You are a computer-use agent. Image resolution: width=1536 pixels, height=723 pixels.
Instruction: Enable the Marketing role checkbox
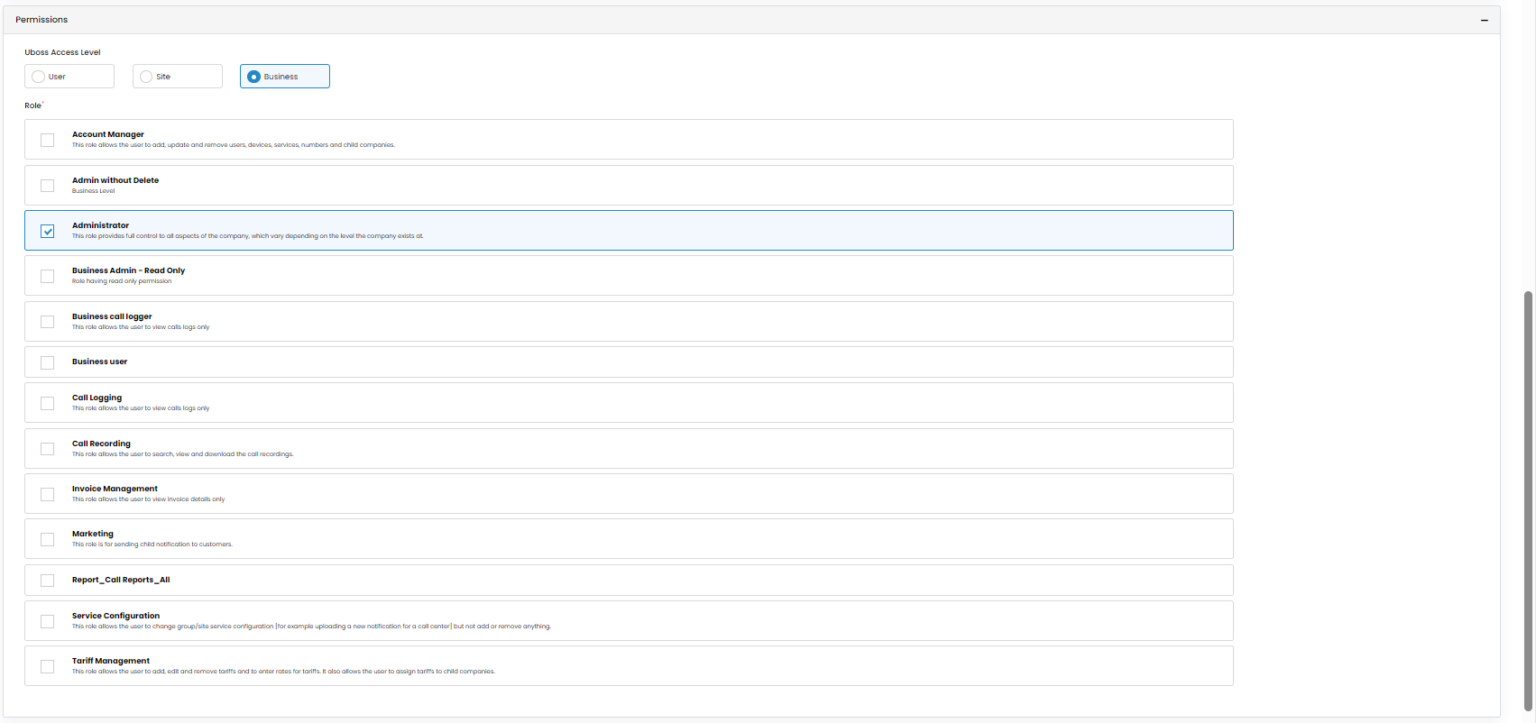[x=47, y=539]
